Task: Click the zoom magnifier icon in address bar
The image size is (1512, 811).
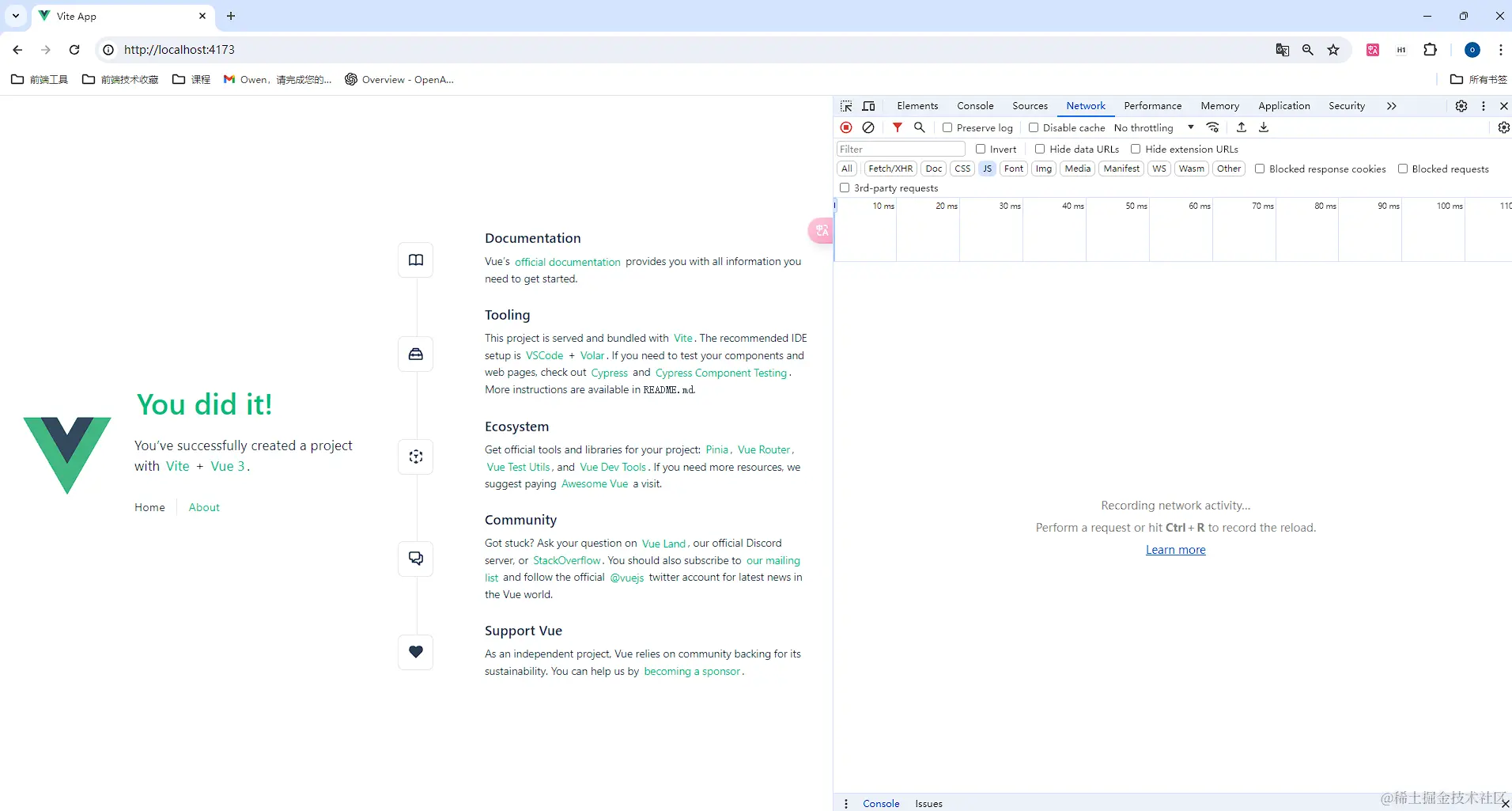Action: pyautogui.click(x=1308, y=50)
